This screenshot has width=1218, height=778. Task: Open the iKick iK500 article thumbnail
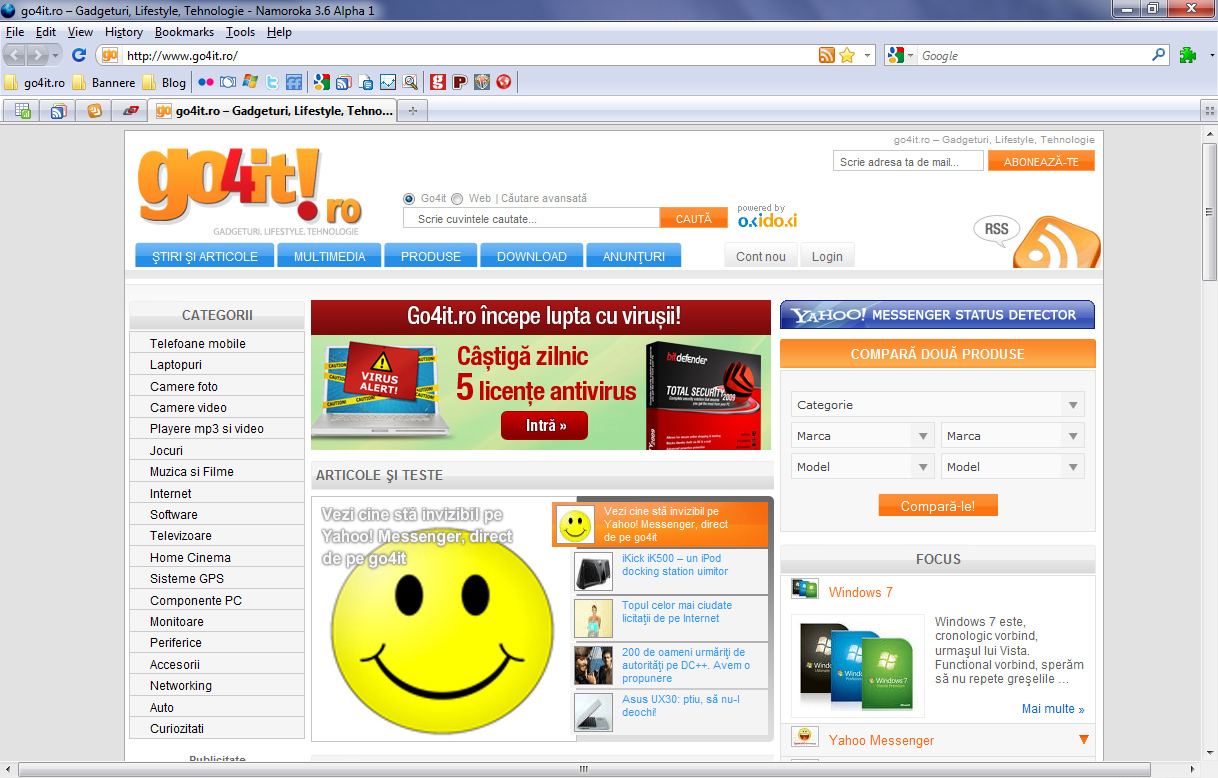pyautogui.click(x=593, y=572)
